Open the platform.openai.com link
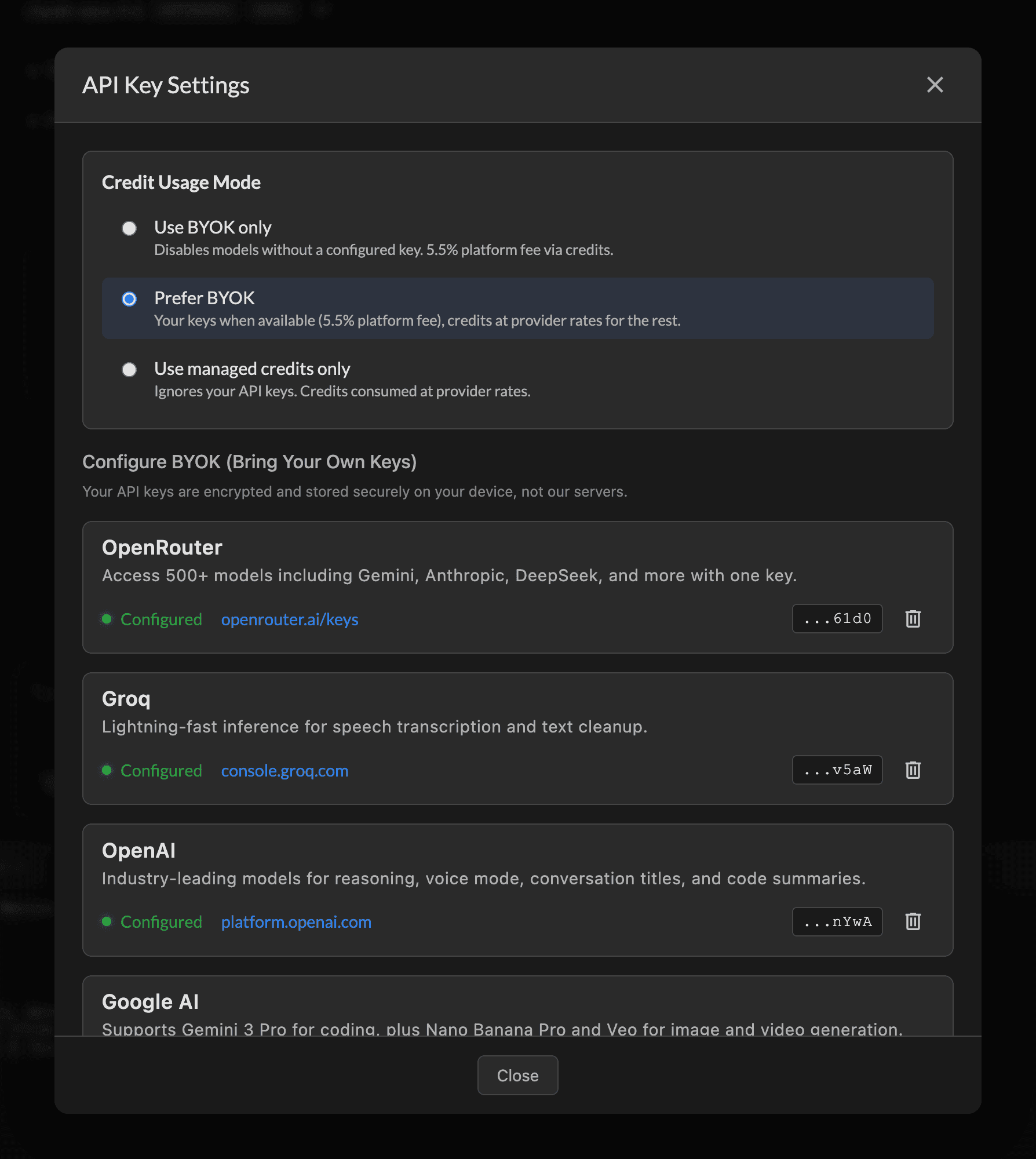This screenshot has width=1036, height=1159. pyautogui.click(x=296, y=922)
